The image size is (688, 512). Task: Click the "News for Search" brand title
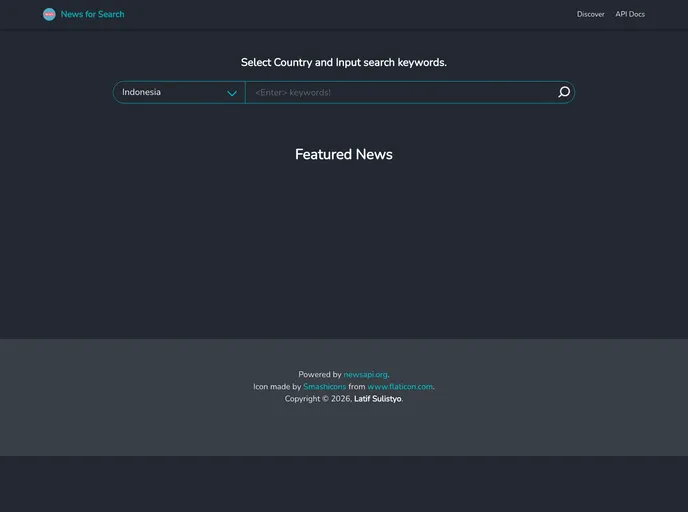click(x=92, y=14)
